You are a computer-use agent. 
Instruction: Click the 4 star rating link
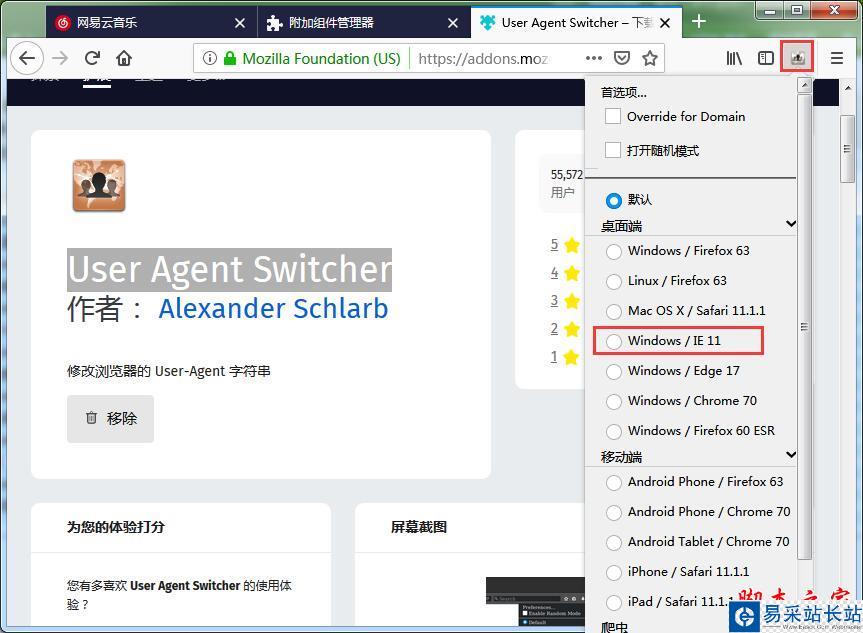(554, 272)
